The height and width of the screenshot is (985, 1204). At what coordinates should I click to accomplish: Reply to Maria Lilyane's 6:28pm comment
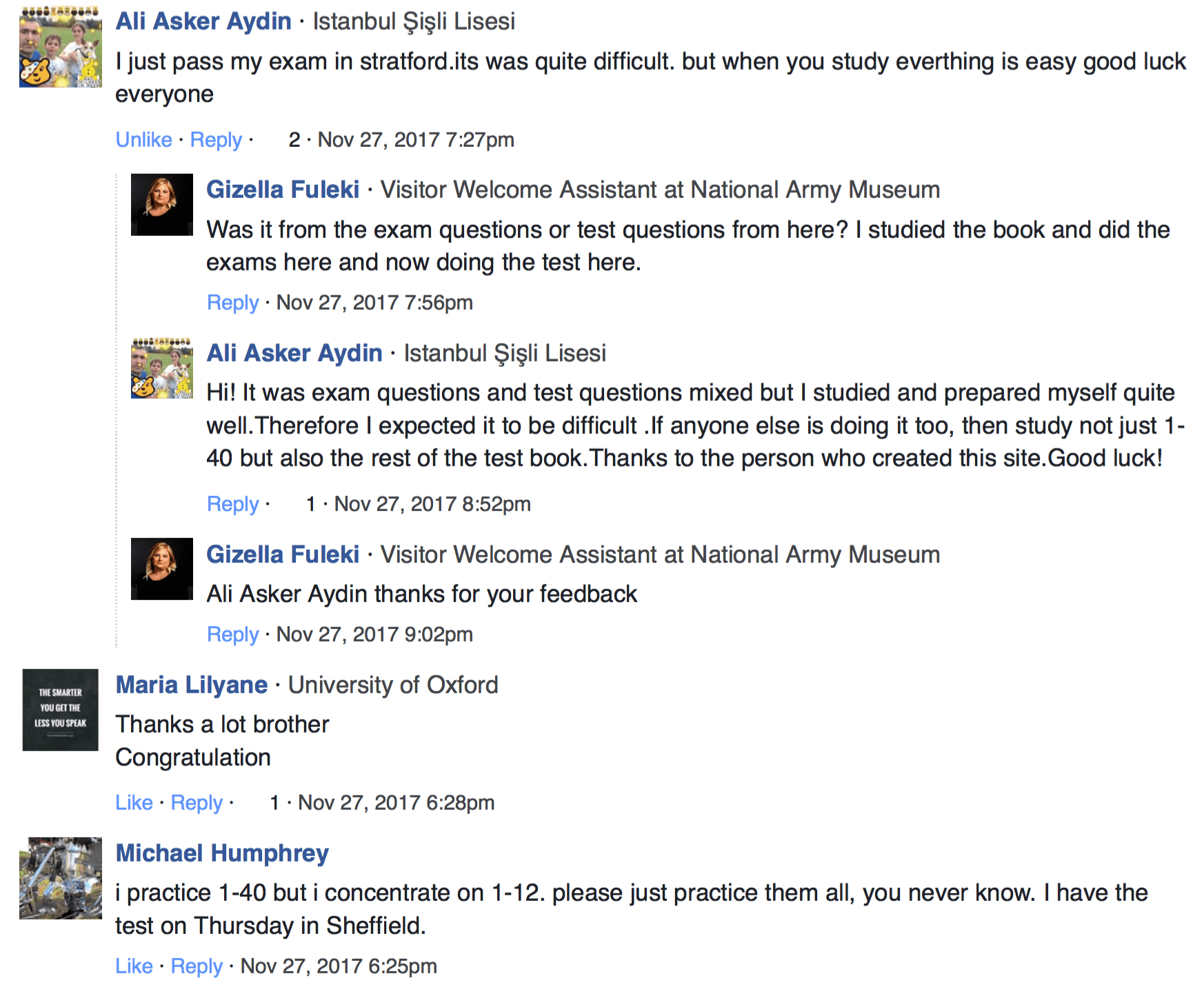(197, 803)
